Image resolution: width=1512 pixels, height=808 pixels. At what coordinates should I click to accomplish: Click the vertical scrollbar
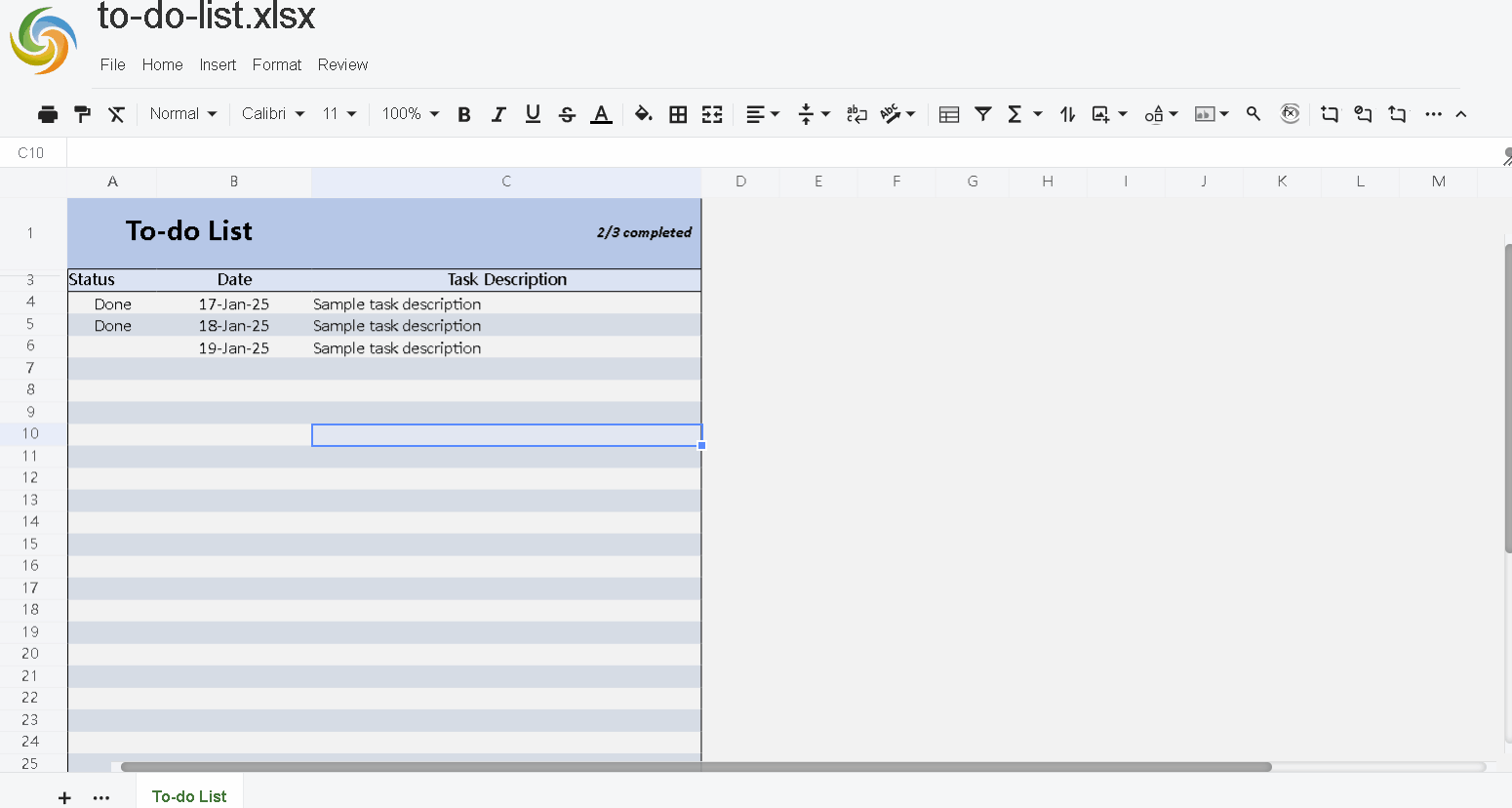[1508, 398]
